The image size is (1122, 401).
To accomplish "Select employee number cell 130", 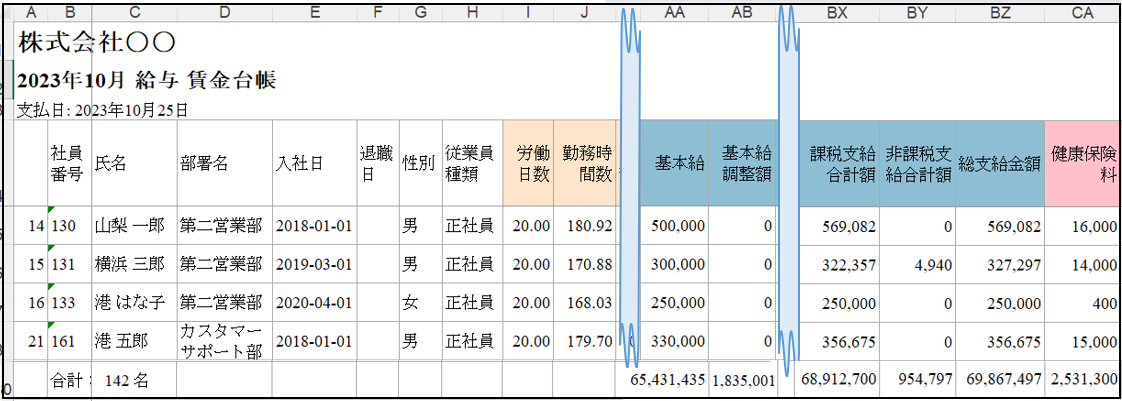I will 68,226.
